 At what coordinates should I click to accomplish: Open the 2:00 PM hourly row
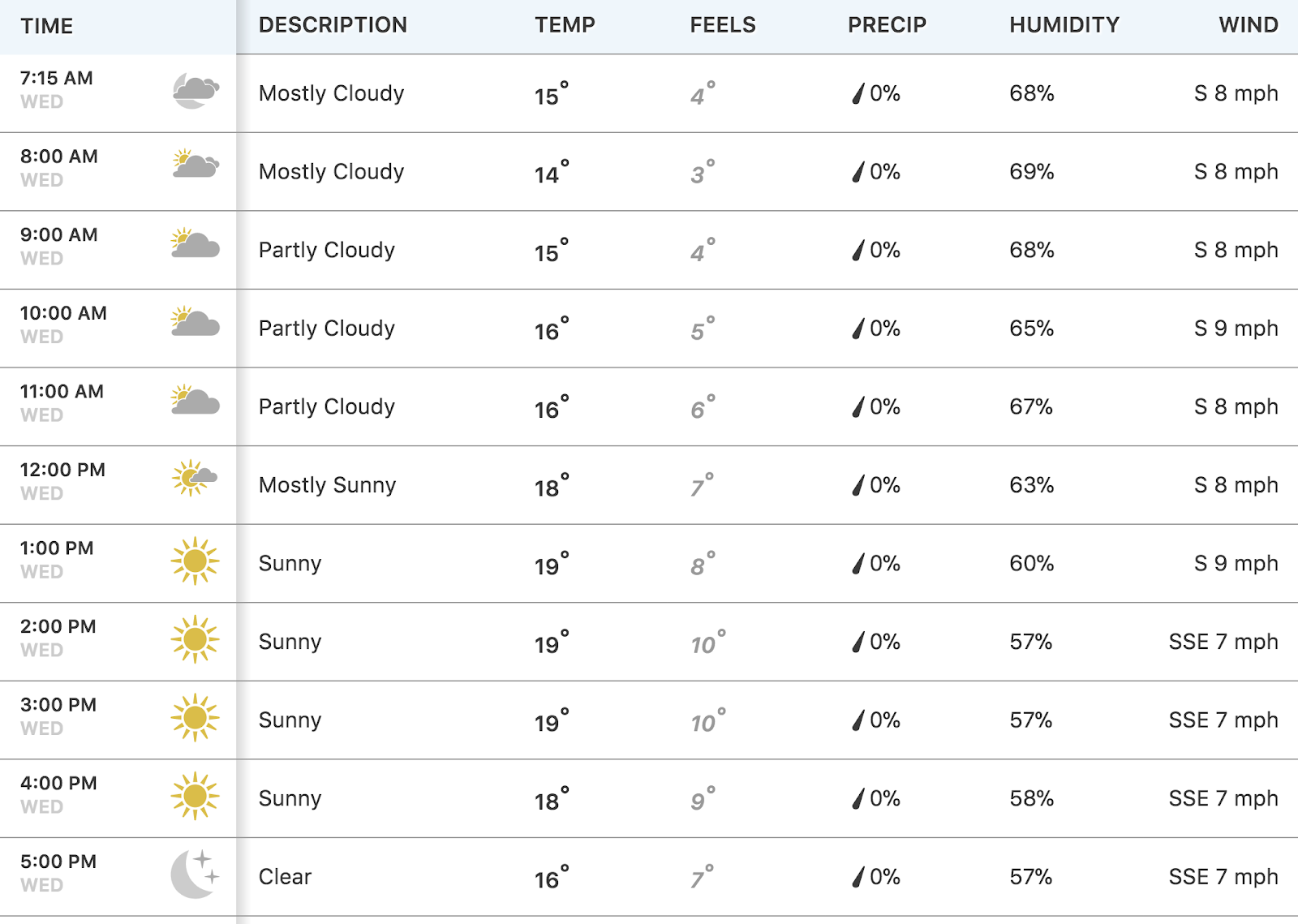pos(649,642)
